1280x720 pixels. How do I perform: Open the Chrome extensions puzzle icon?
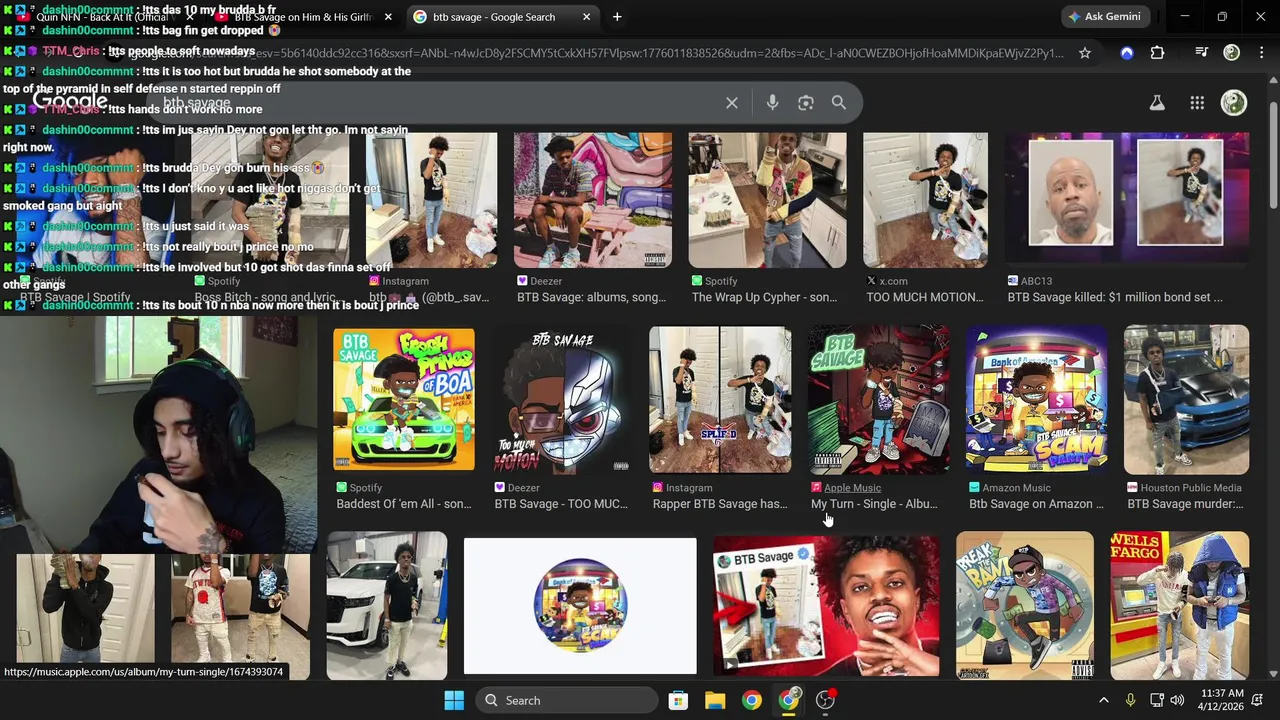coord(1157,53)
